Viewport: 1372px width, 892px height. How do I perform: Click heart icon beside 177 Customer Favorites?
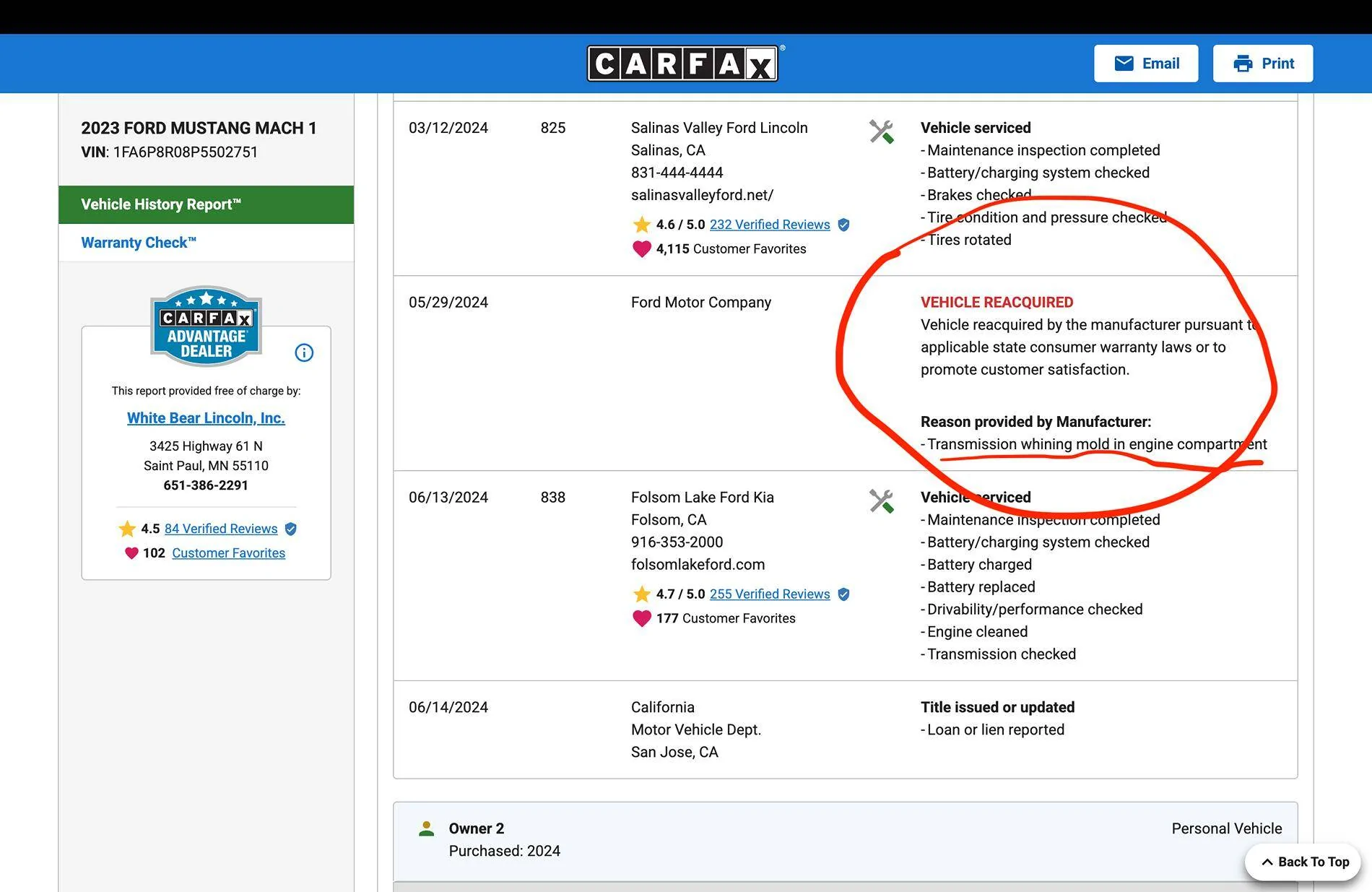tap(641, 619)
